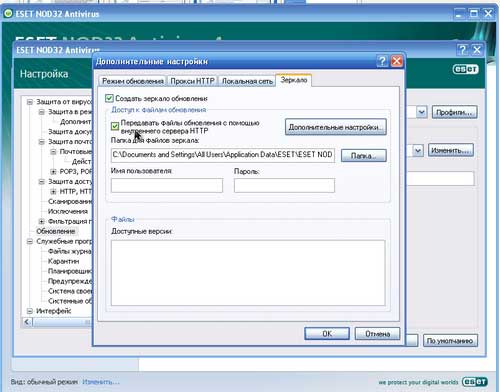Expand the 'POP3, POP3S' tree node
This screenshot has height=392, width=500.
click(x=53, y=172)
